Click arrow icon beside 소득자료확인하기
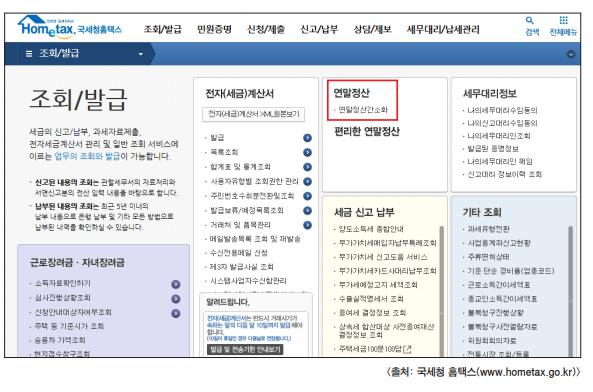The width and height of the screenshot is (593, 392). (x=175, y=284)
